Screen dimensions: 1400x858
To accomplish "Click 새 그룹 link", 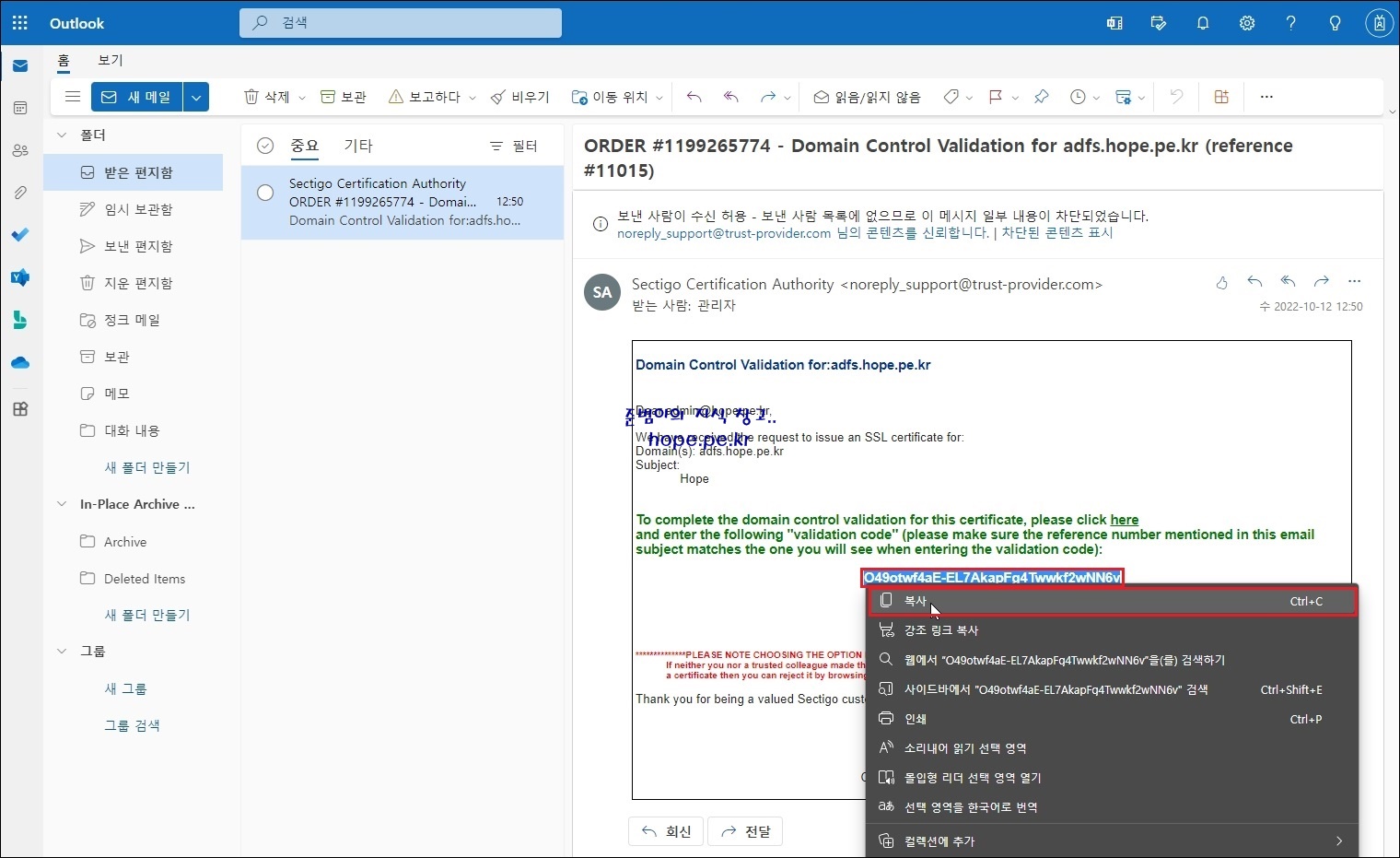I will 125,688.
